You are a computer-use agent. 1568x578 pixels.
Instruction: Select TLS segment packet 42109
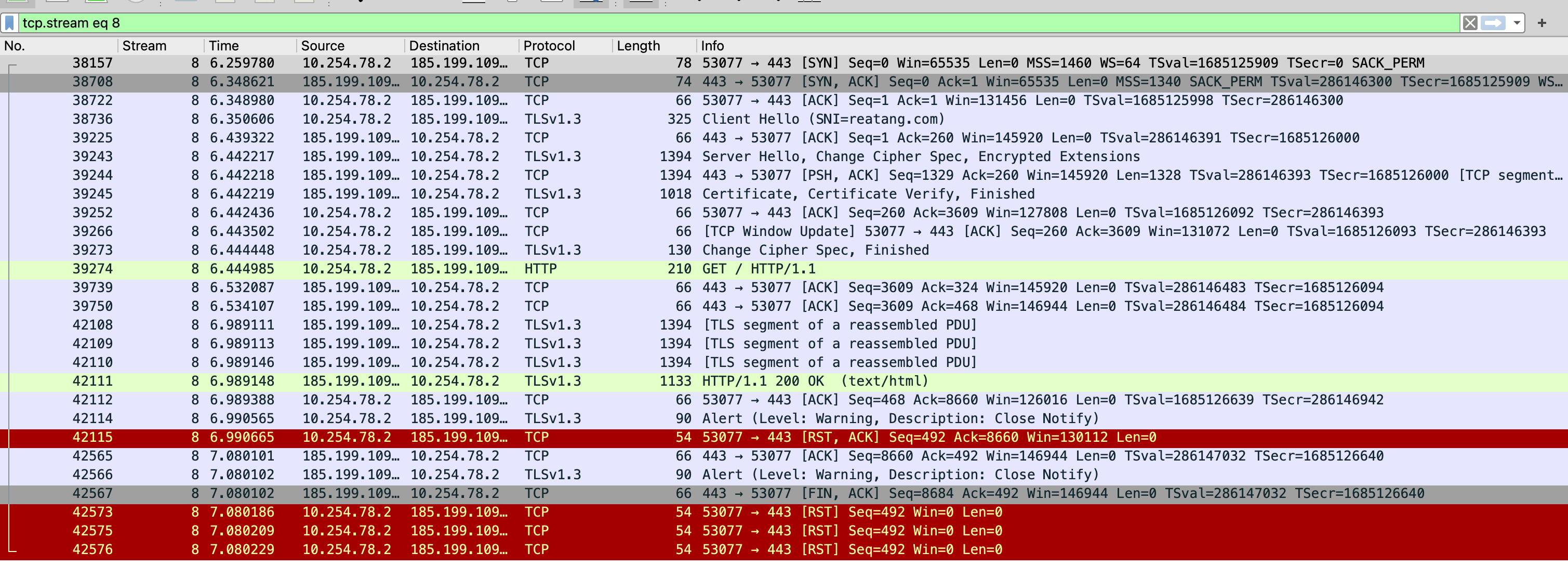point(784,344)
